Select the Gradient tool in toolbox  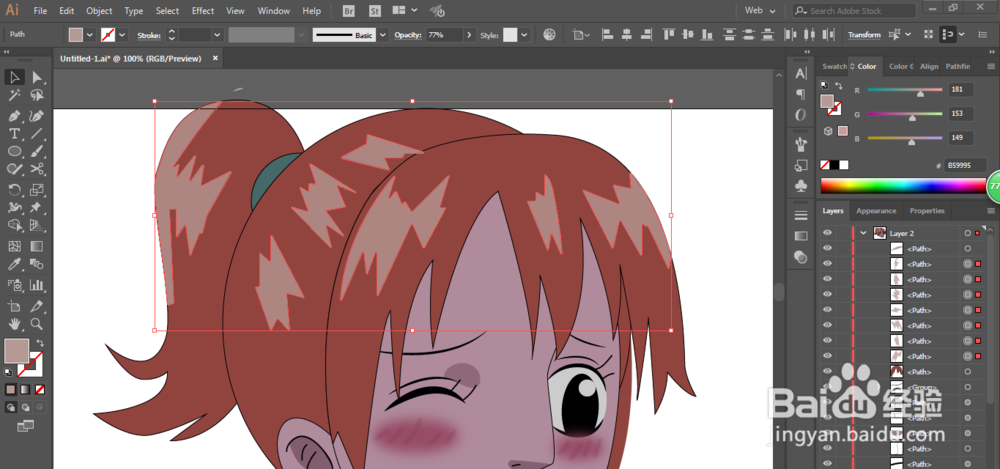pyautogui.click(x=37, y=246)
